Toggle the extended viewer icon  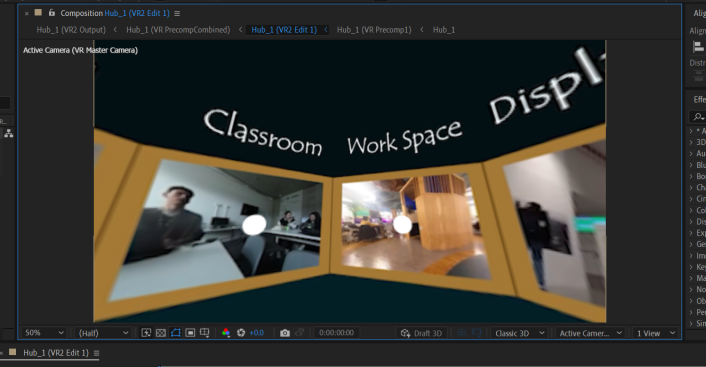point(476,333)
